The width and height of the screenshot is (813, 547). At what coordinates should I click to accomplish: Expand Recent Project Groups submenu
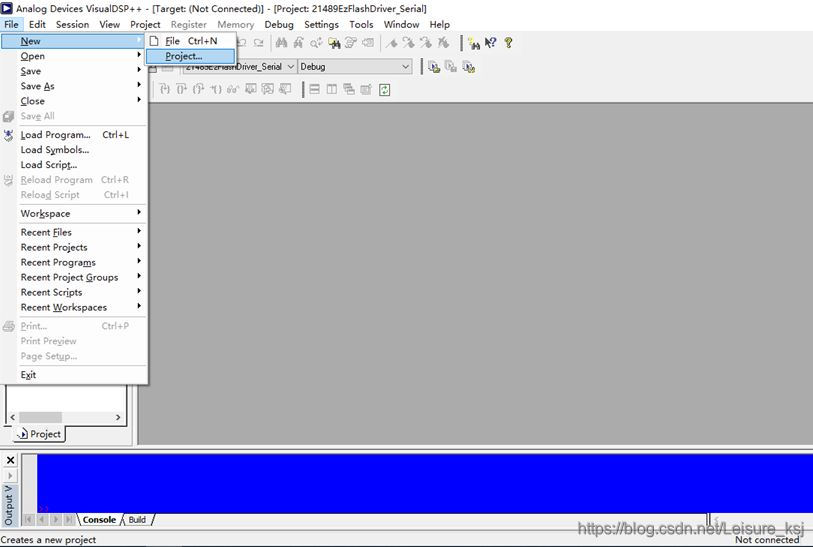[74, 277]
